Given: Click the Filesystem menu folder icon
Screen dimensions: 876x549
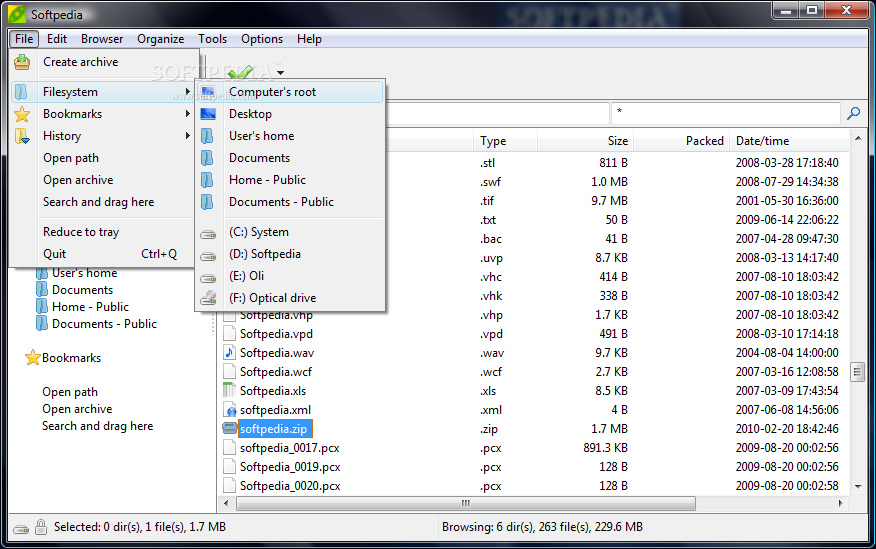Looking at the screenshot, I should [21, 92].
